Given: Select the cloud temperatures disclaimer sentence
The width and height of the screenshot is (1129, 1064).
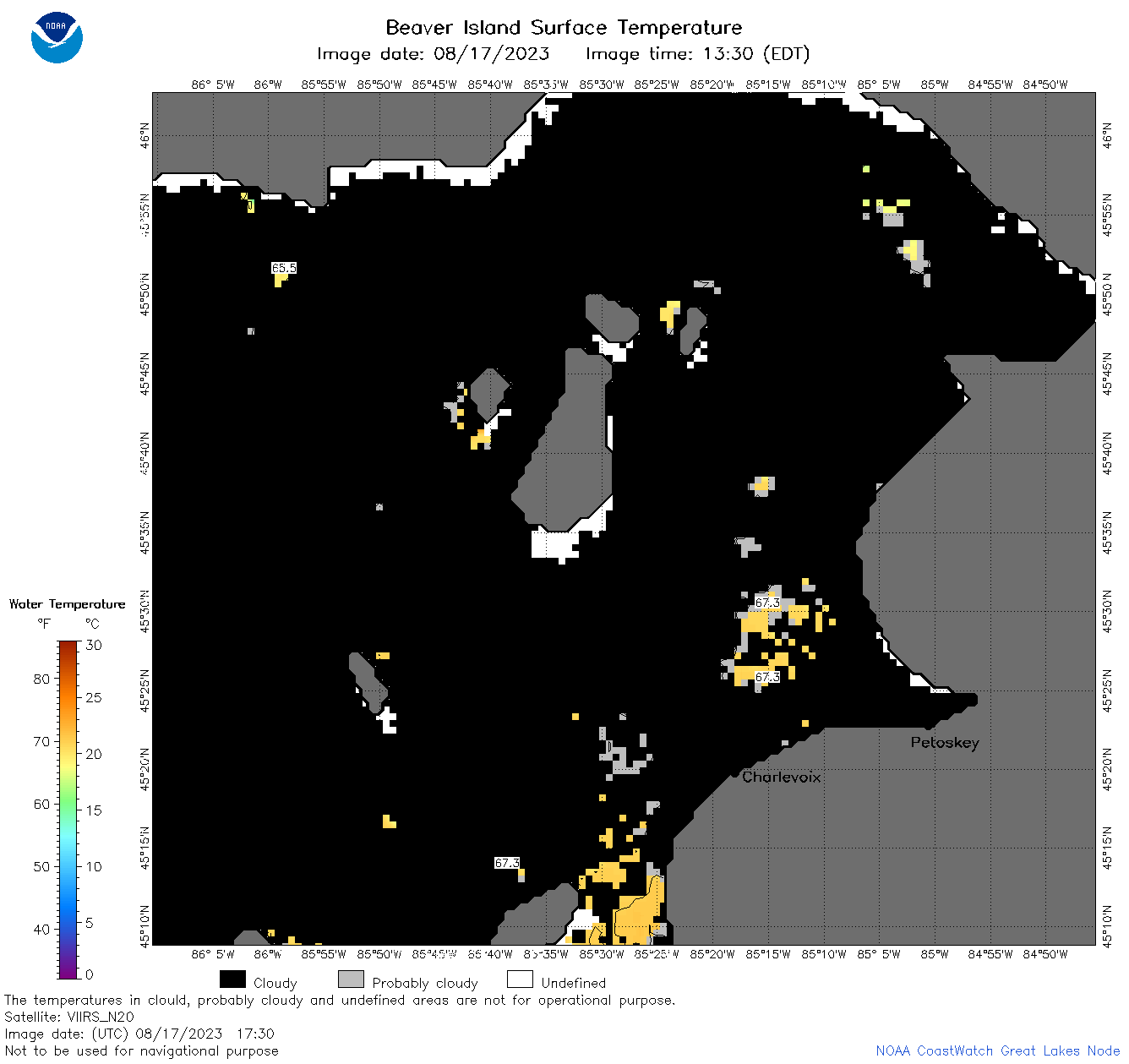Looking at the screenshot, I should (340, 1000).
